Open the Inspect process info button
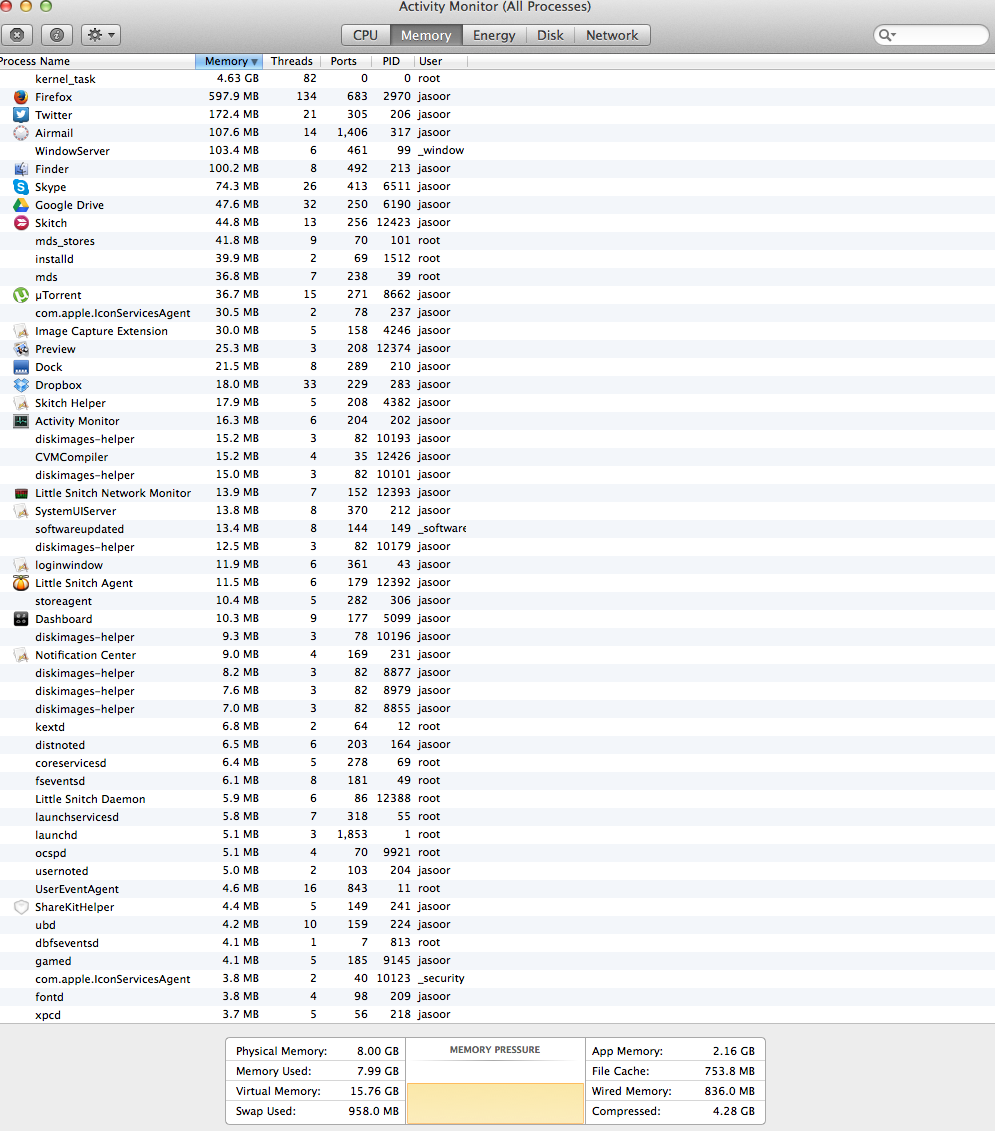Image resolution: width=995 pixels, height=1131 pixels. [57, 35]
